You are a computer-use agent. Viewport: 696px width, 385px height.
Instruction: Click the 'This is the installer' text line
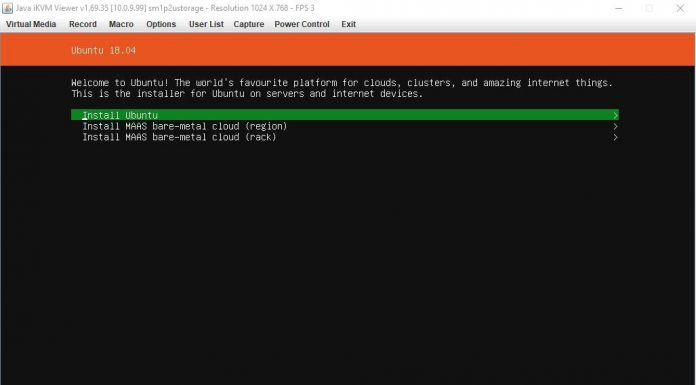247,94
